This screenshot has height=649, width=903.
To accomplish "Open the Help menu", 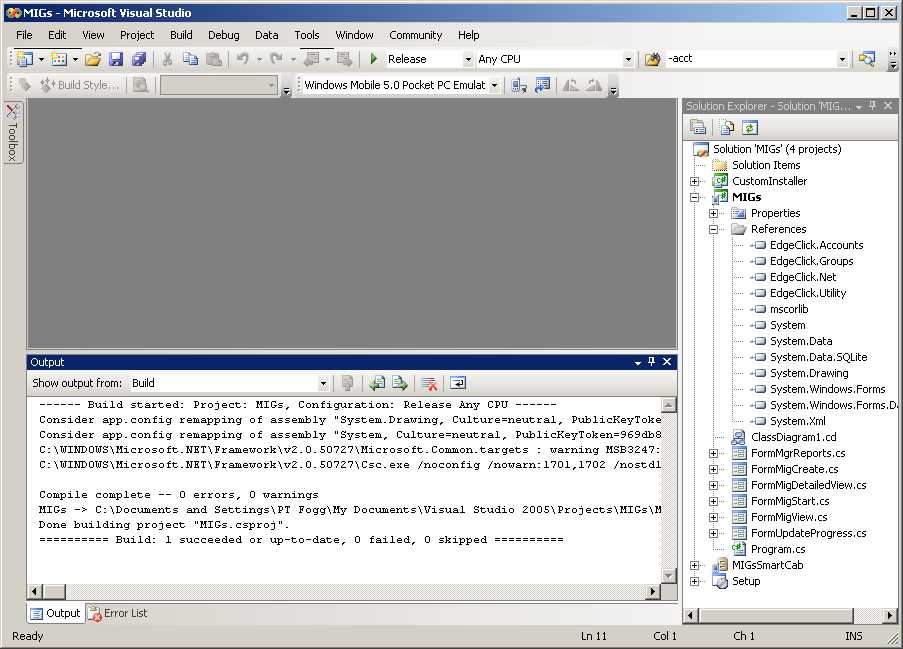I will 468,35.
